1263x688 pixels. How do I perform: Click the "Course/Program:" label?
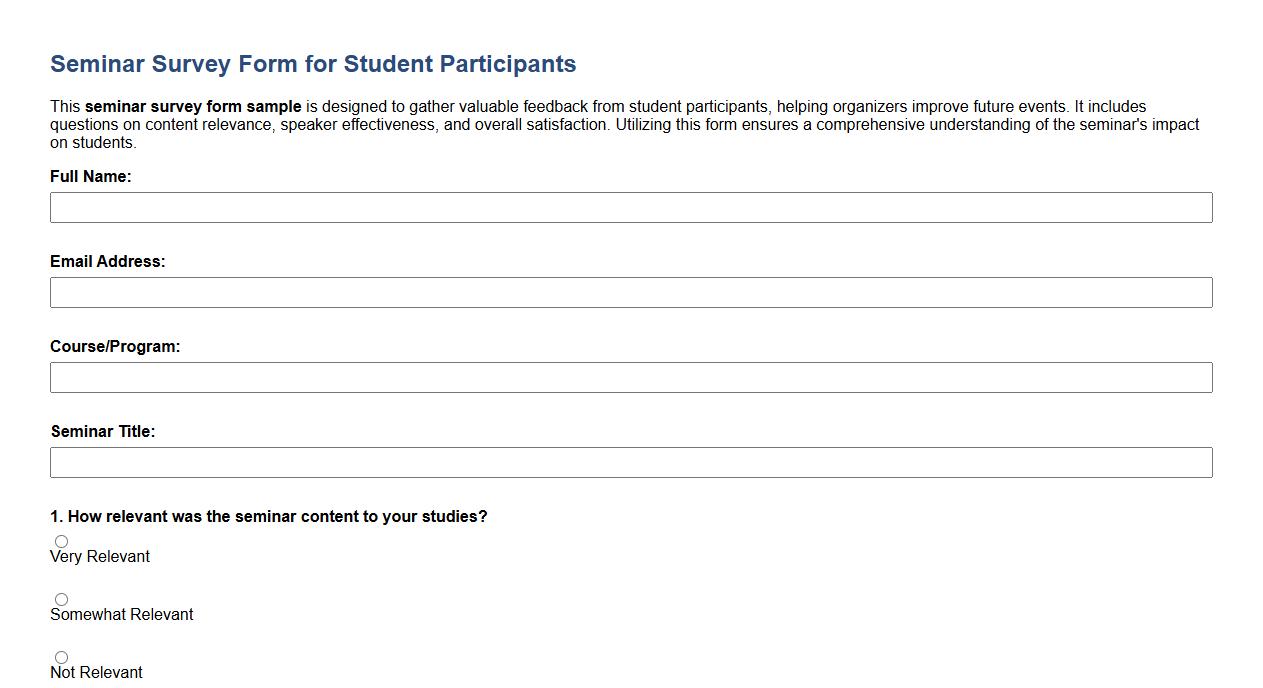(x=113, y=346)
